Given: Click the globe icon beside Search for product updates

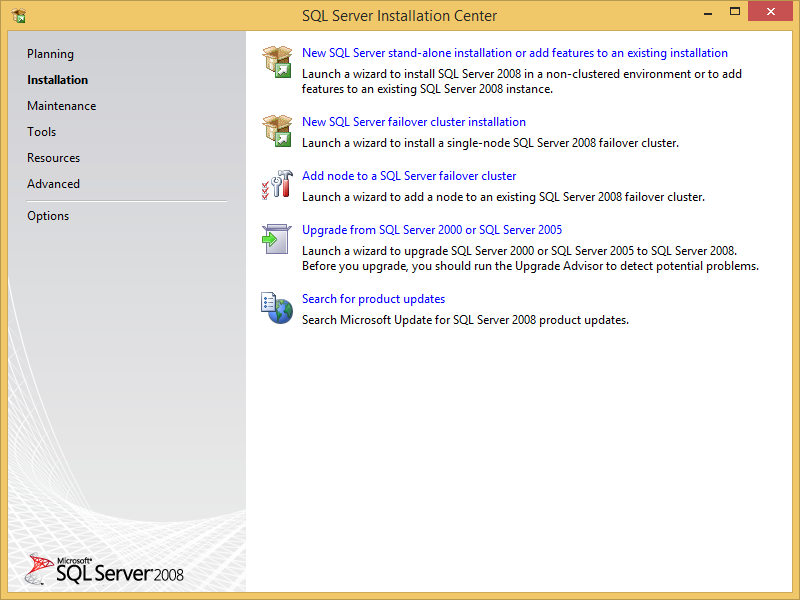Looking at the screenshot, I should pyautogui.click(x=276, y=307).
